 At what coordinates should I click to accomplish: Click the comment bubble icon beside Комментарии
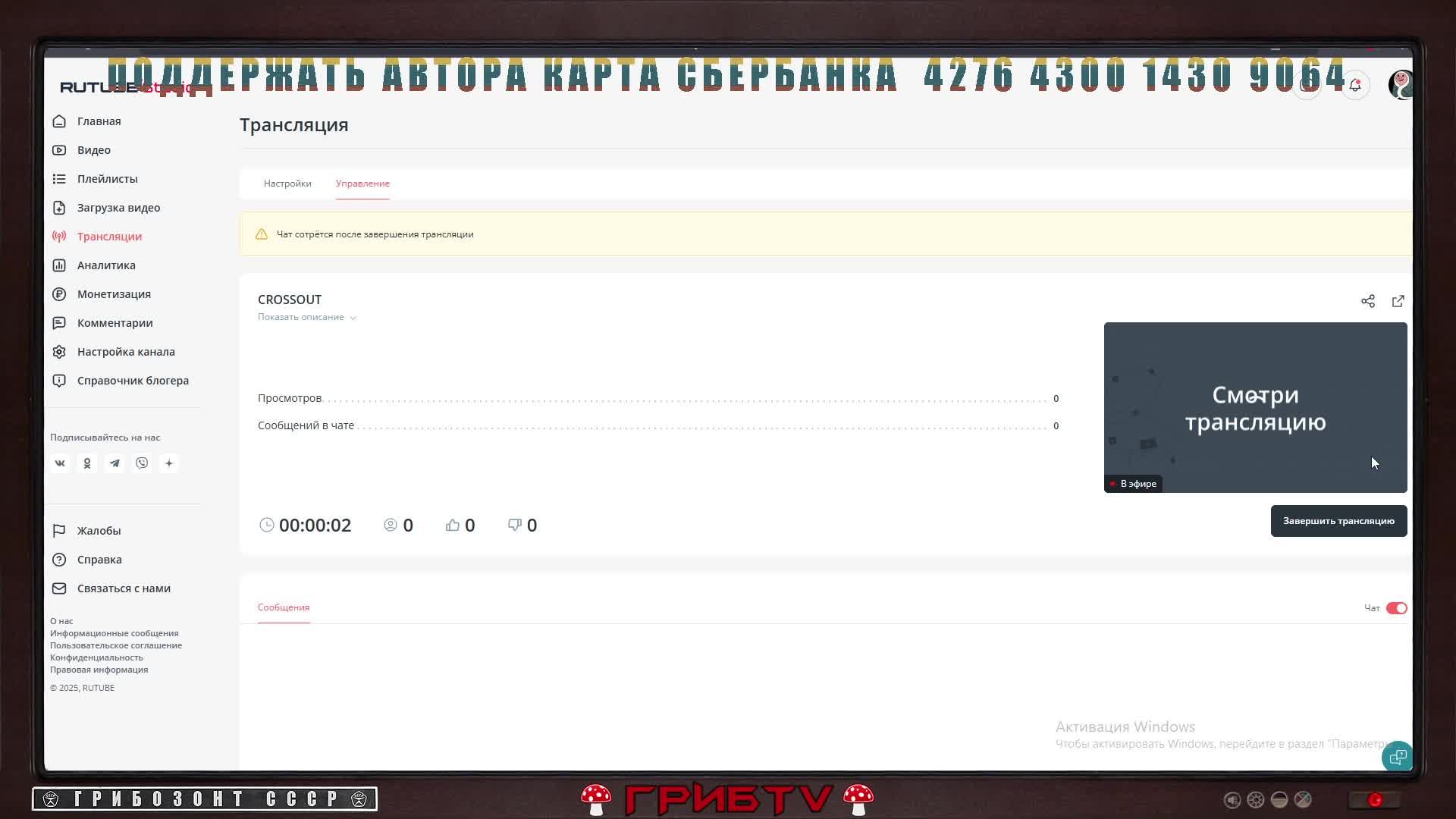pyautogui.click(x=59, y=323)
